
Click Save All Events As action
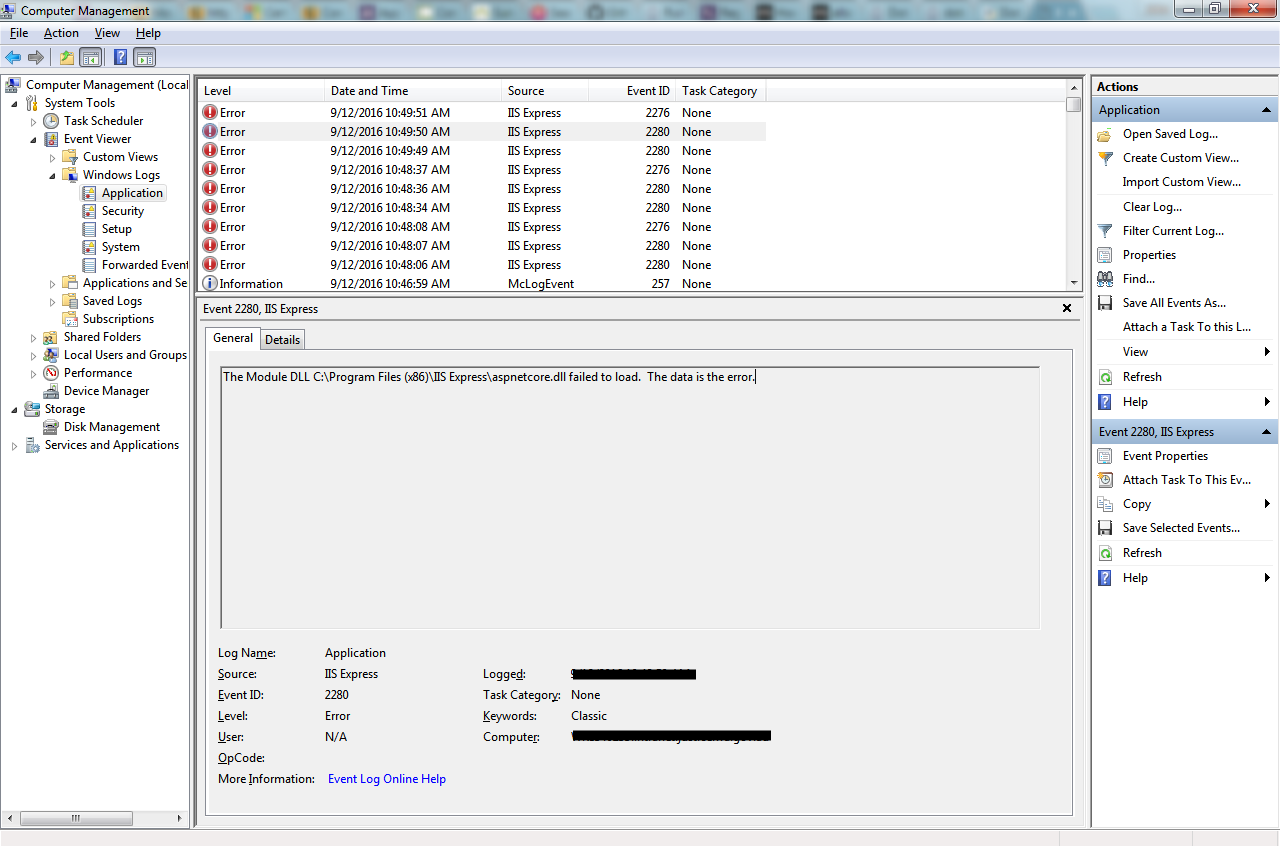pyautogui.click(x=1174, y=303)
